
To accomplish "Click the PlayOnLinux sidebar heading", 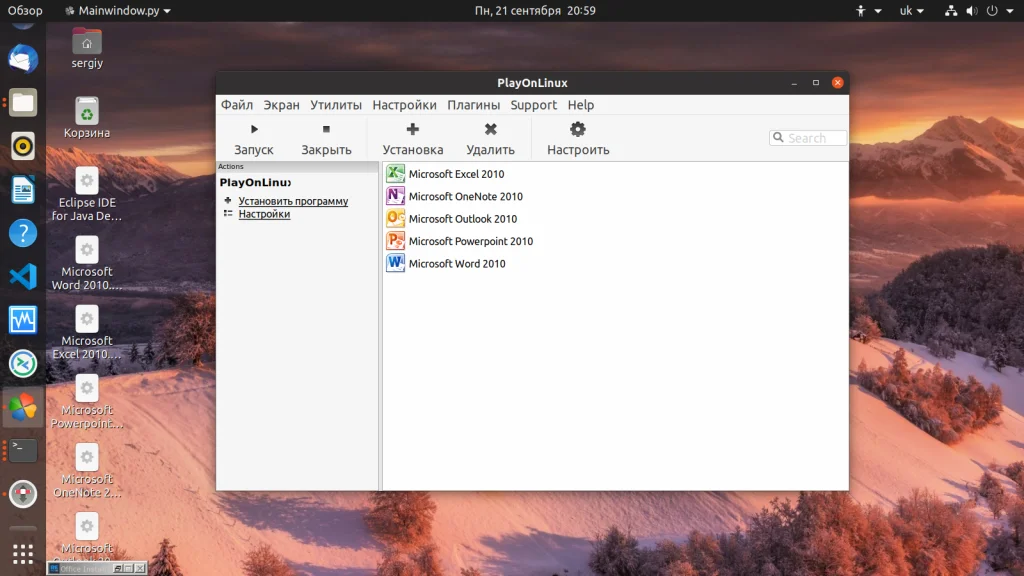I will pyautogui.click(x=255, y=183).
